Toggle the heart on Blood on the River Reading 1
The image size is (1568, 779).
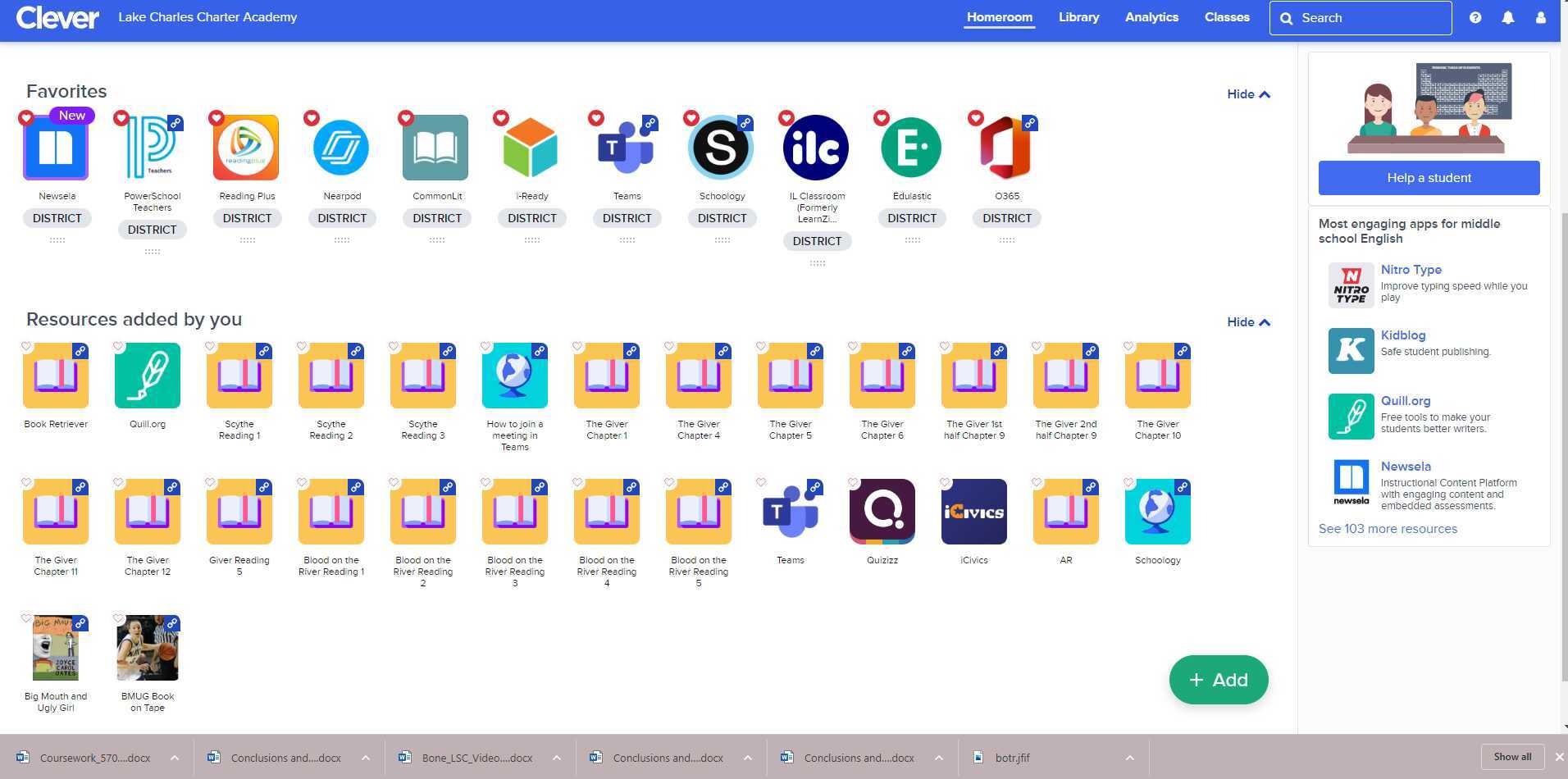[302, 483]
